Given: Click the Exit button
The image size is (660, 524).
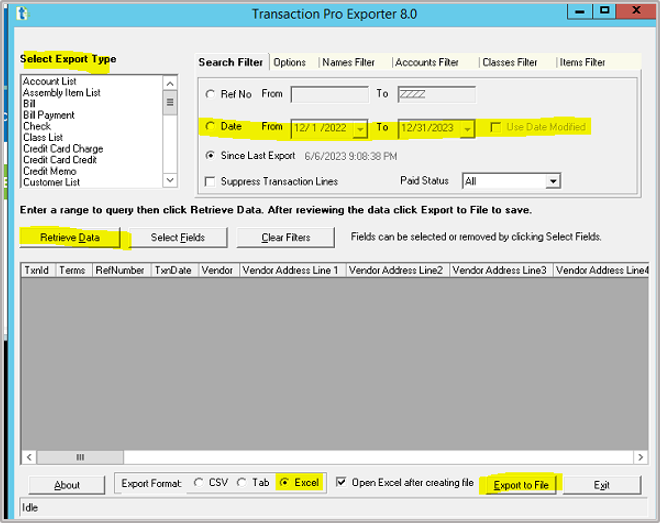Looking at the screenshot, I should [x=602, y=485].
